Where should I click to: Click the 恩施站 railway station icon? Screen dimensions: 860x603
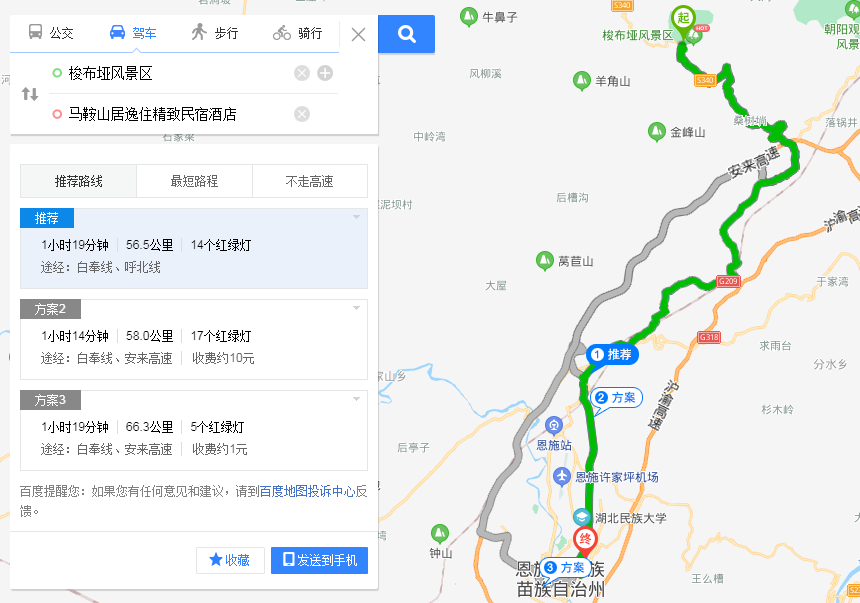tap(553, 425)
